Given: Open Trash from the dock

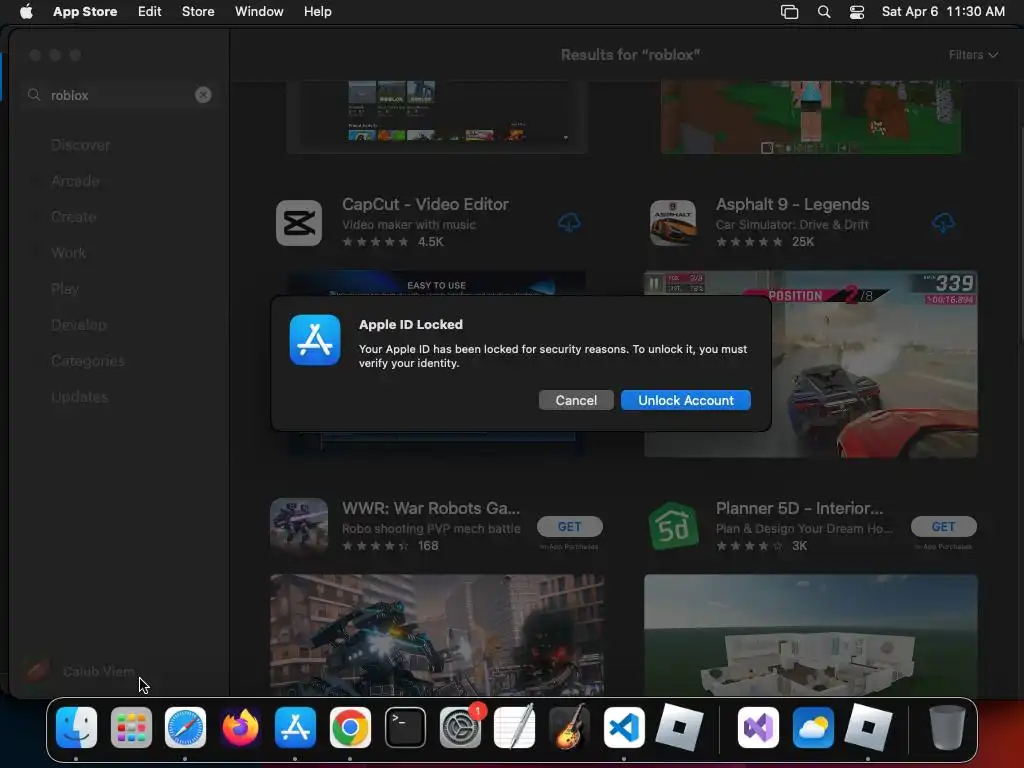Looking at the screenshot, I should [x=947, y=727].
